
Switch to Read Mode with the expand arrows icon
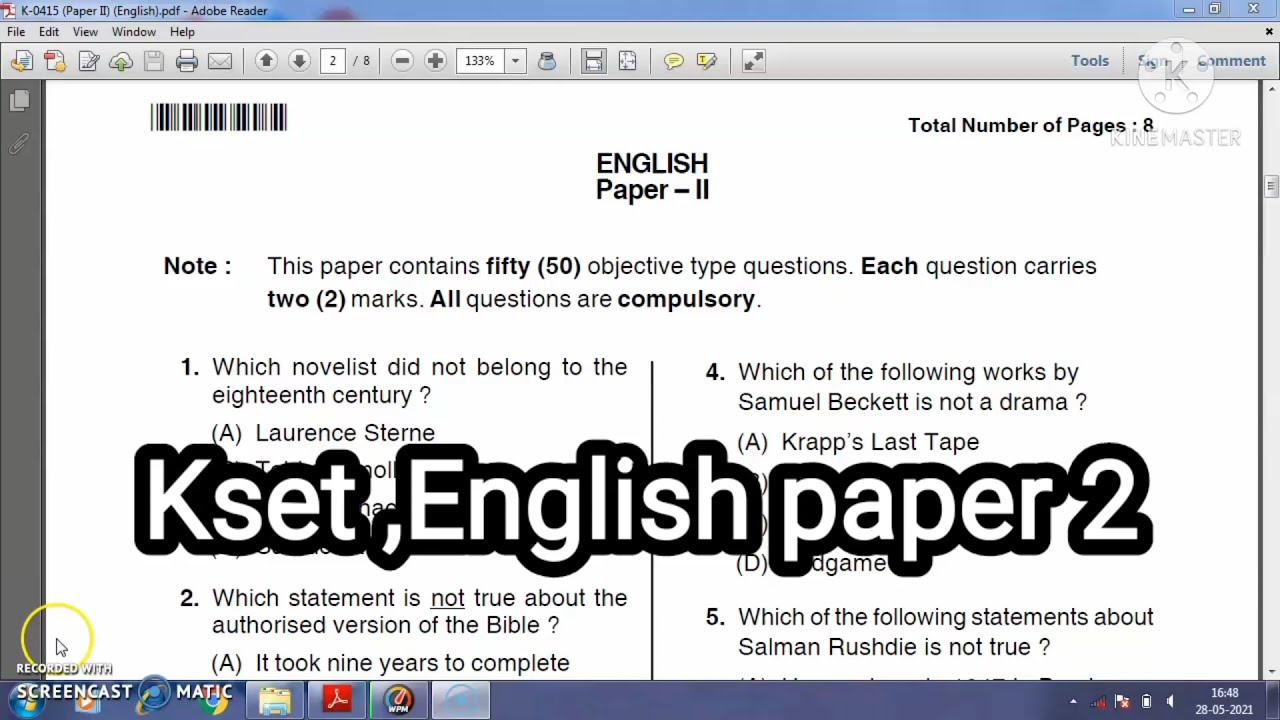[x=754, y=61]
